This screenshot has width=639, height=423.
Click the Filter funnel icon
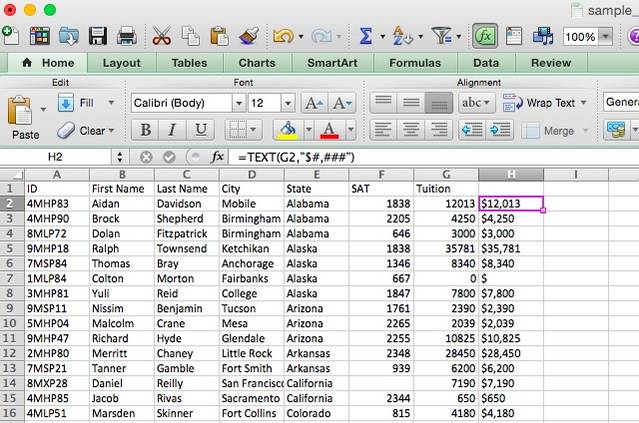[x=442, y=36]
